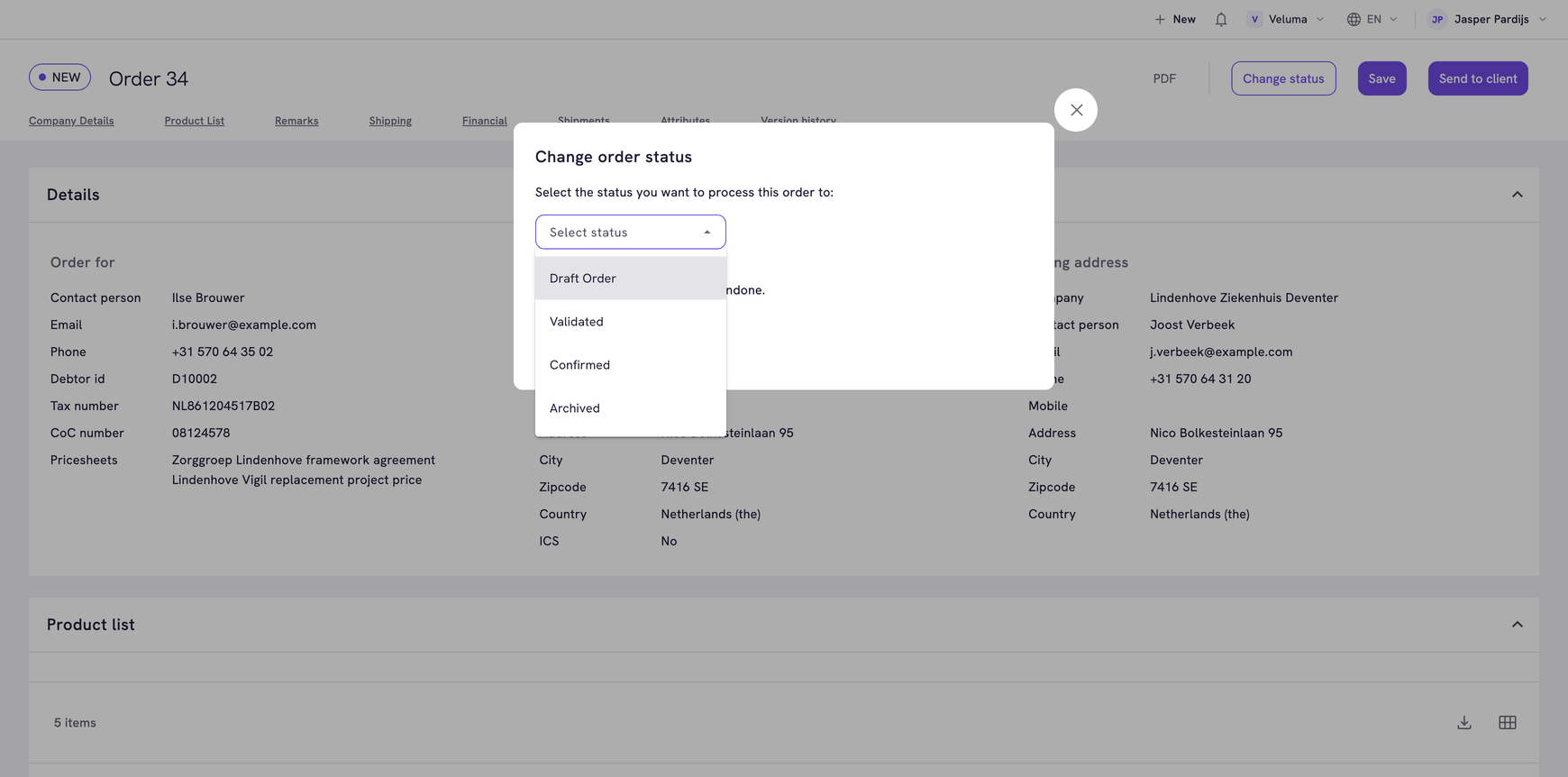This screenshot has height=777, width=1568.
Task: Go to Financial tab
Action: pos(485,121)
